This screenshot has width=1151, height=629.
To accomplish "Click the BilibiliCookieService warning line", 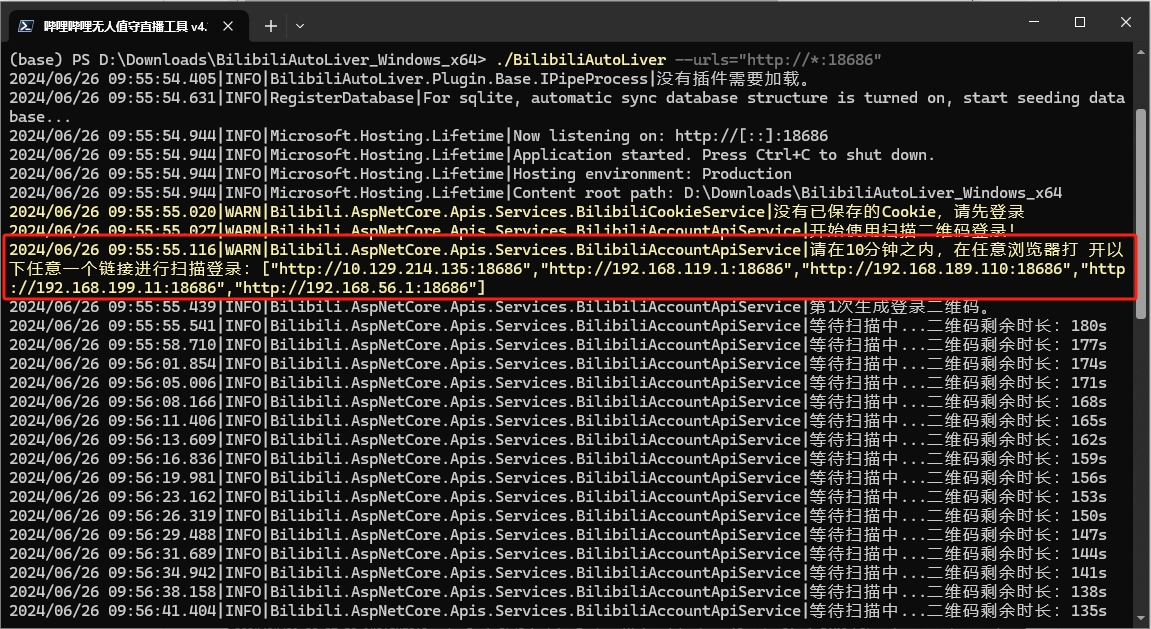I will [x=516, y=212].
